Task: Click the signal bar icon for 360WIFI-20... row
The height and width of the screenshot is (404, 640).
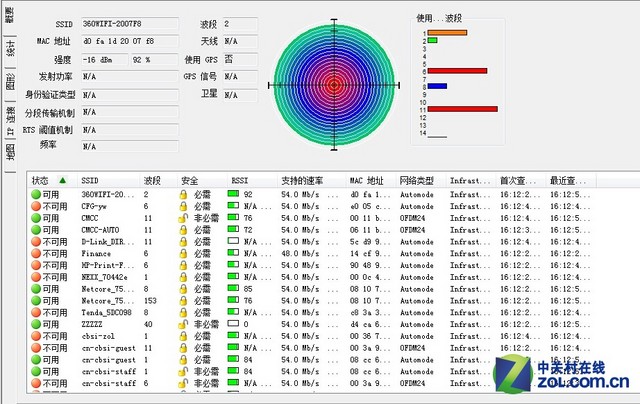Action: click(x=233, y=193)
